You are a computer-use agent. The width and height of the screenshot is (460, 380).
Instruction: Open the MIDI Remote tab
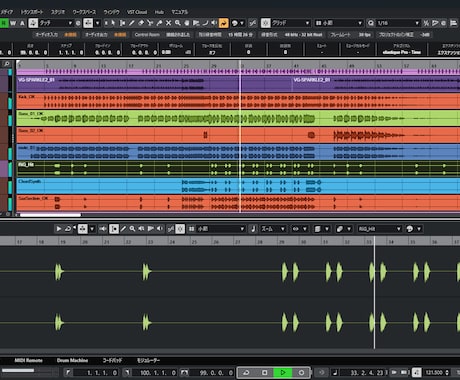pyautogui.click(x=28, y=360)
